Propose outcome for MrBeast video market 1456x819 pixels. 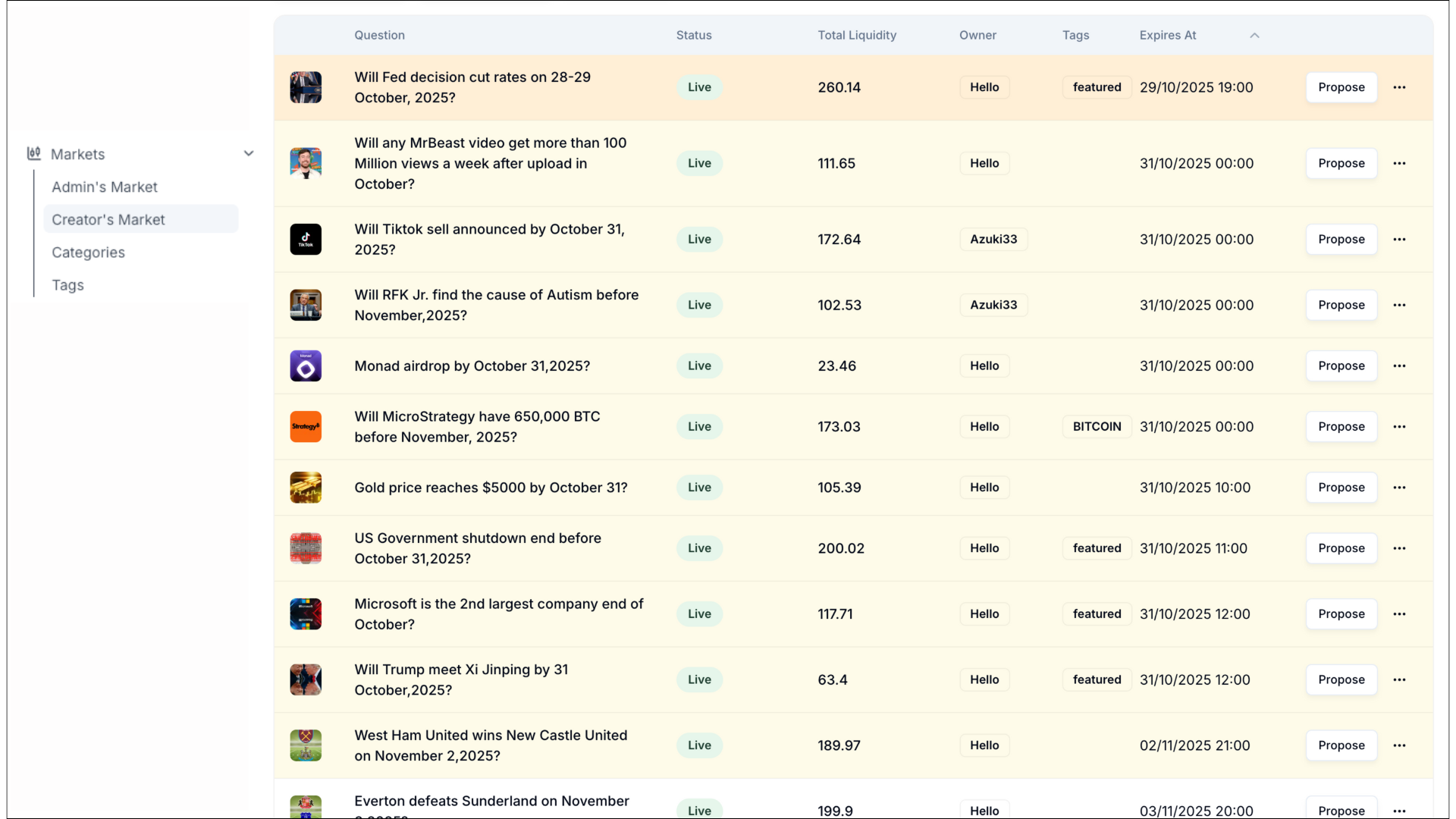coord(1341,163)
